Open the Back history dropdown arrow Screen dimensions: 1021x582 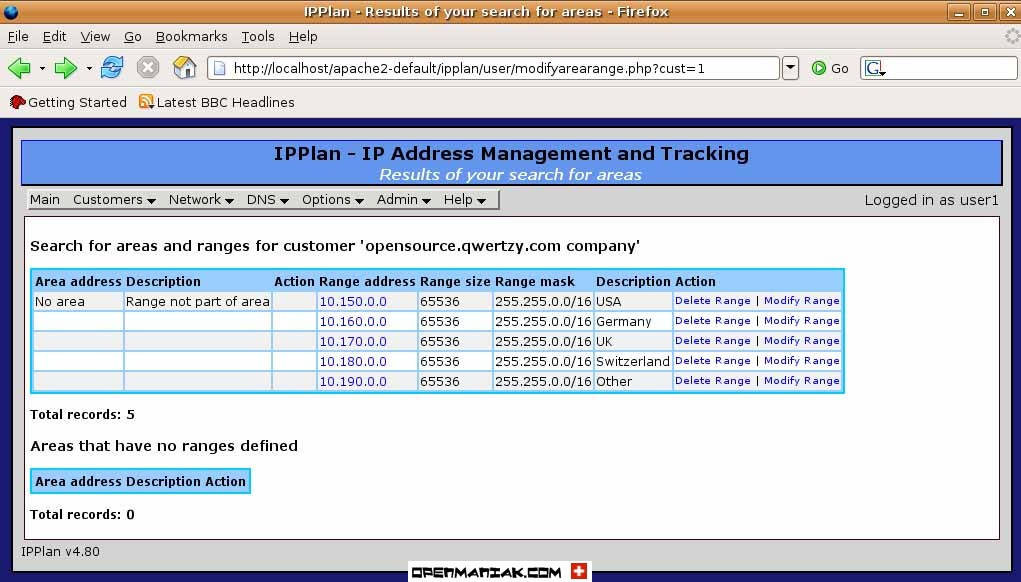(x=42, y=68)
